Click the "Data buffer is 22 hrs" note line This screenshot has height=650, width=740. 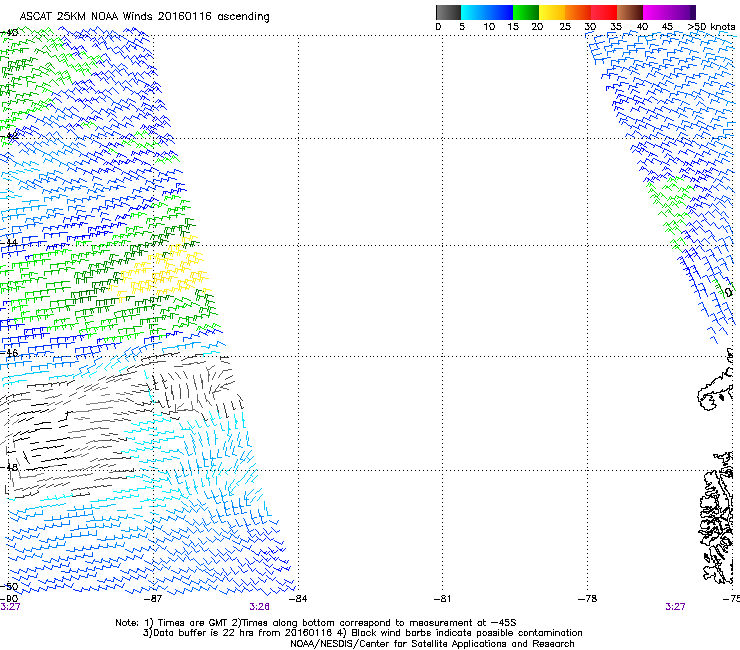click(x=362, y=633)
